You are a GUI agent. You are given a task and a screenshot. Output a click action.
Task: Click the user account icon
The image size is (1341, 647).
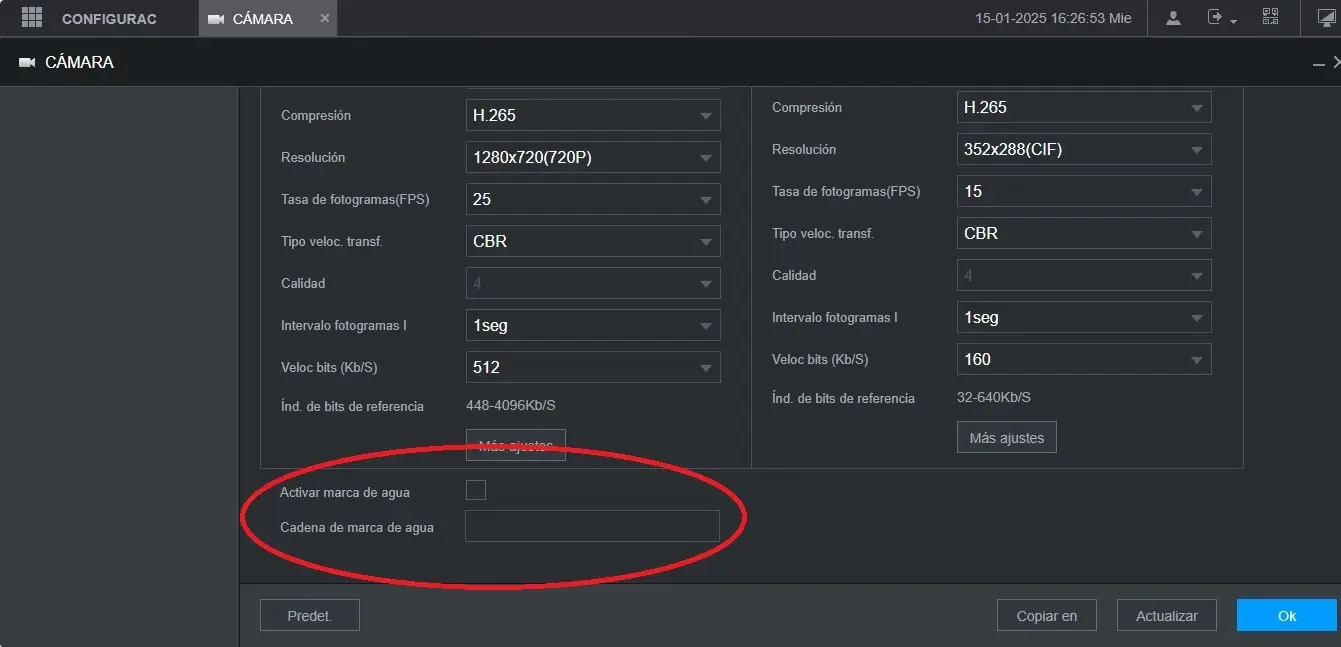(1174, 18)
